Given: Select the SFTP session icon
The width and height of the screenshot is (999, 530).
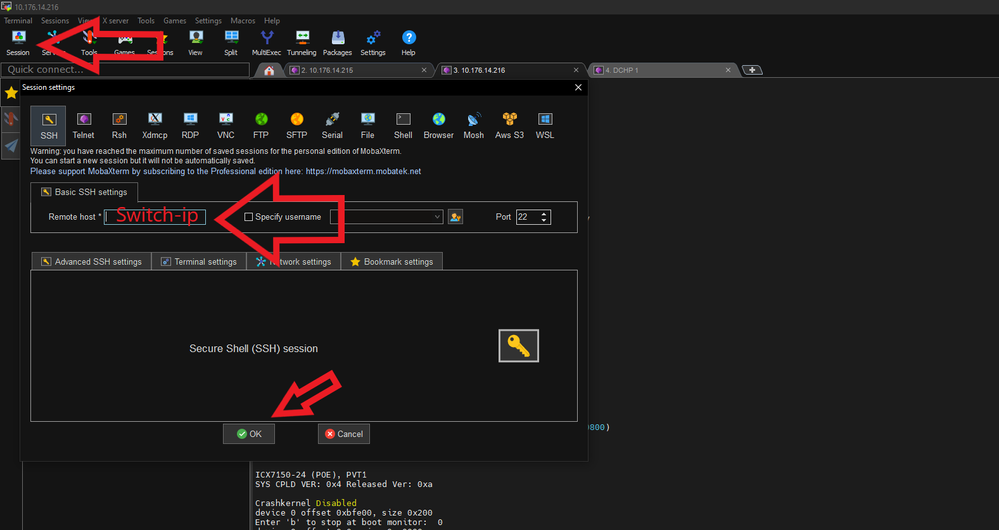Looking at the screenshot, I should (296, 124).
